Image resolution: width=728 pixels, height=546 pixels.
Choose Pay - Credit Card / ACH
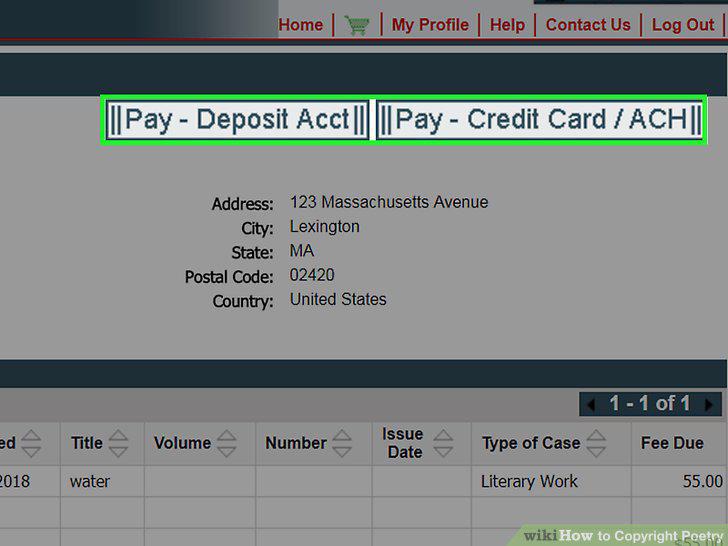point(539,120)
